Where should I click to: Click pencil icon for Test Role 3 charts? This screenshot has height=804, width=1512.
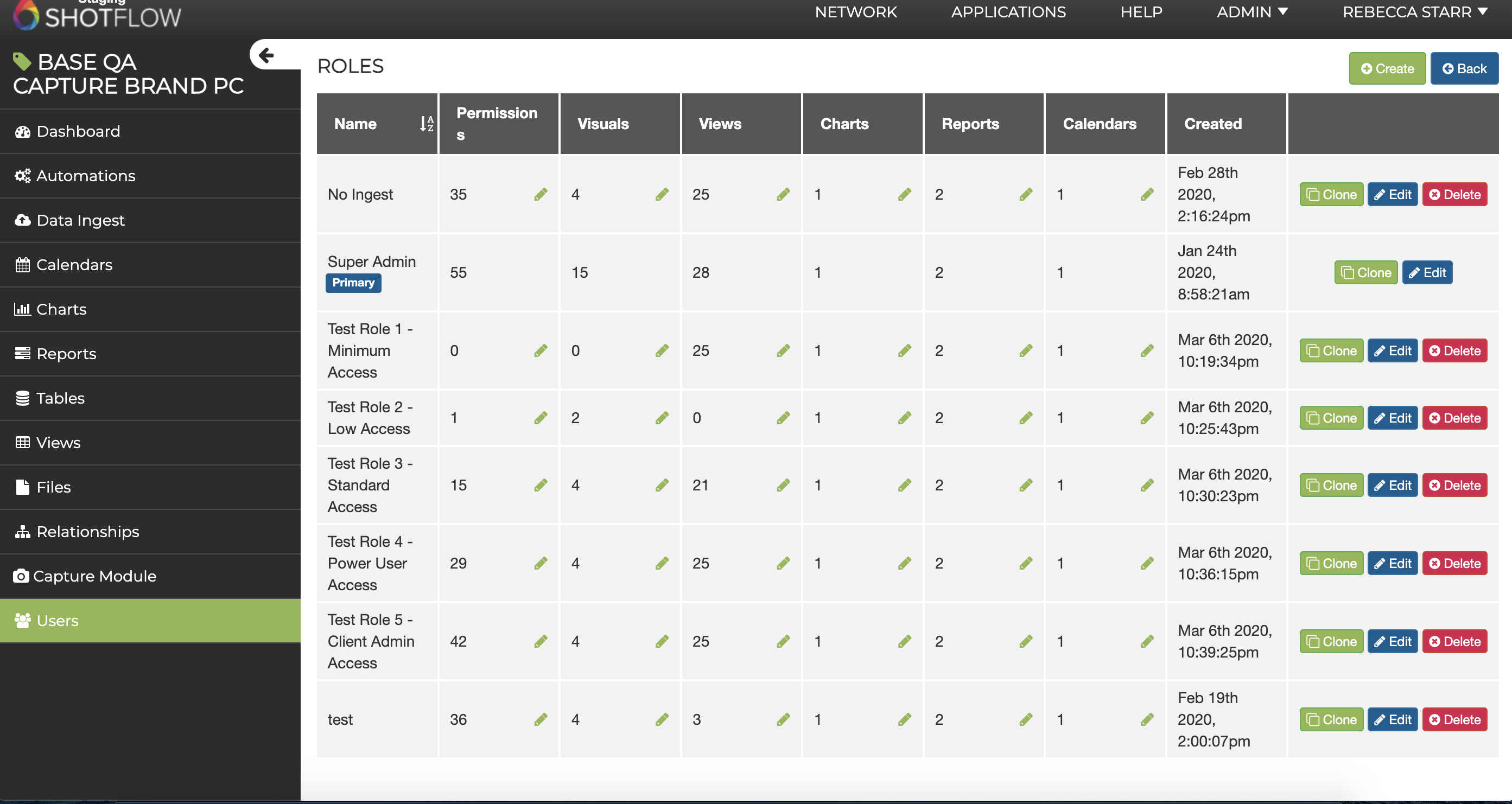pos(905,486)
